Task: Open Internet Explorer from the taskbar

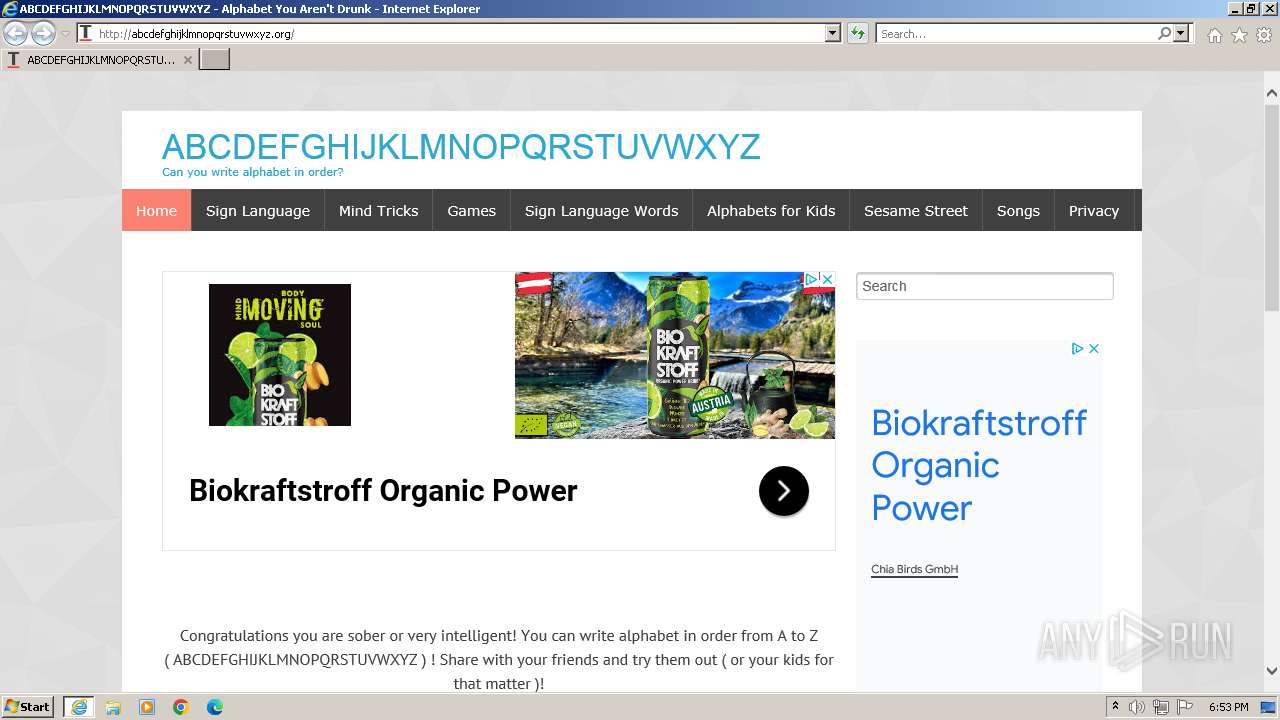Action: pos(79,707)
